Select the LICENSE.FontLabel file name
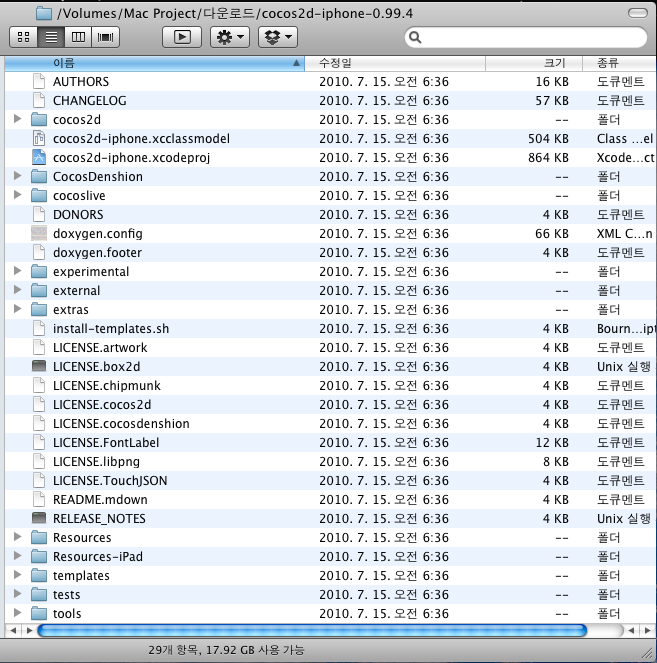The image size is (657, 663). (x=106, y=443)
